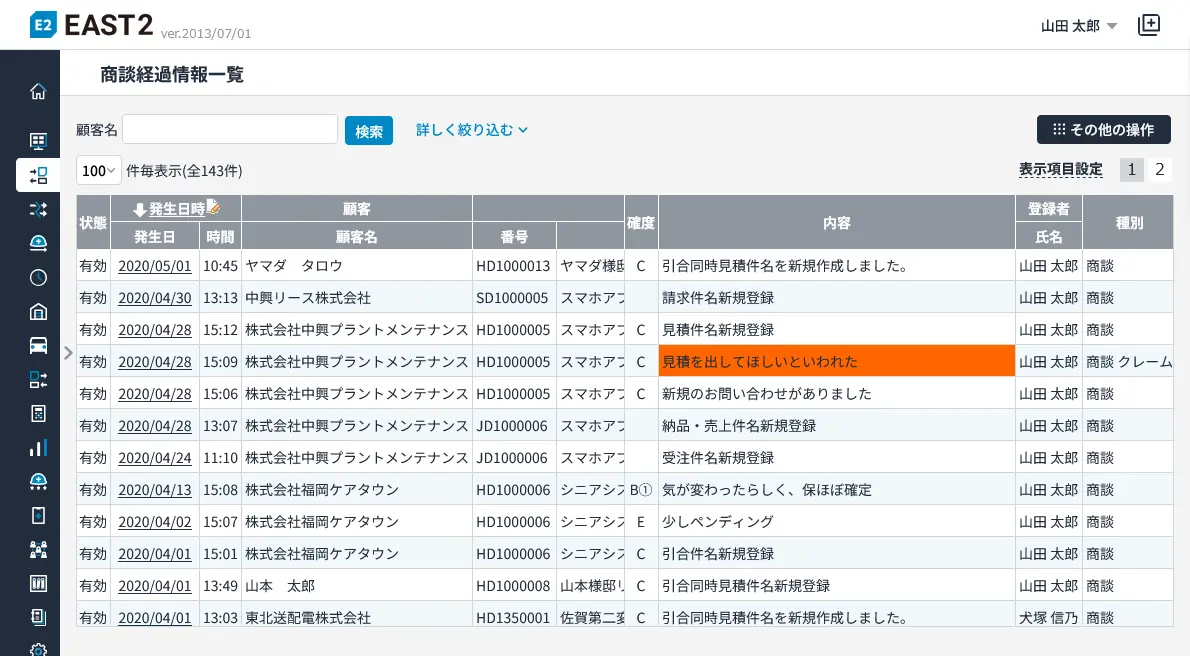Sort by the 発生日時 column header
The image size is (1190, 656).
point(176,209)
